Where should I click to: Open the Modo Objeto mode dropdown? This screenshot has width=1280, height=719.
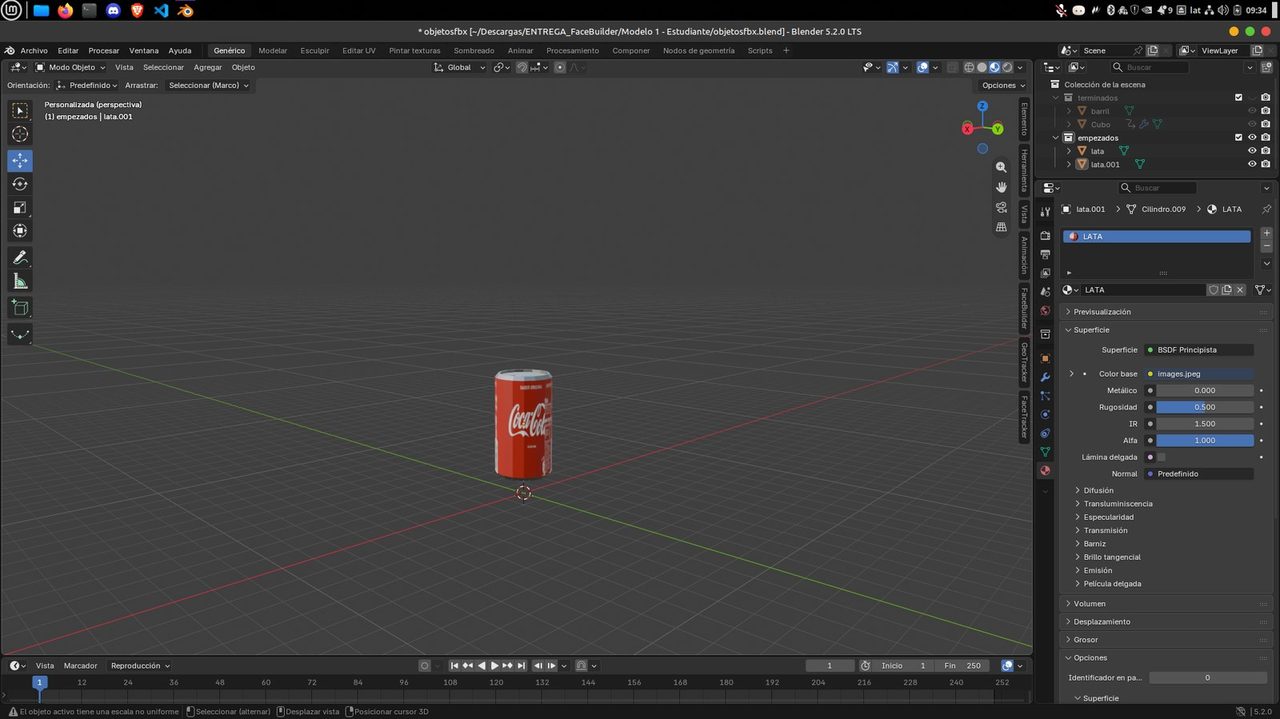click(70, 67)
